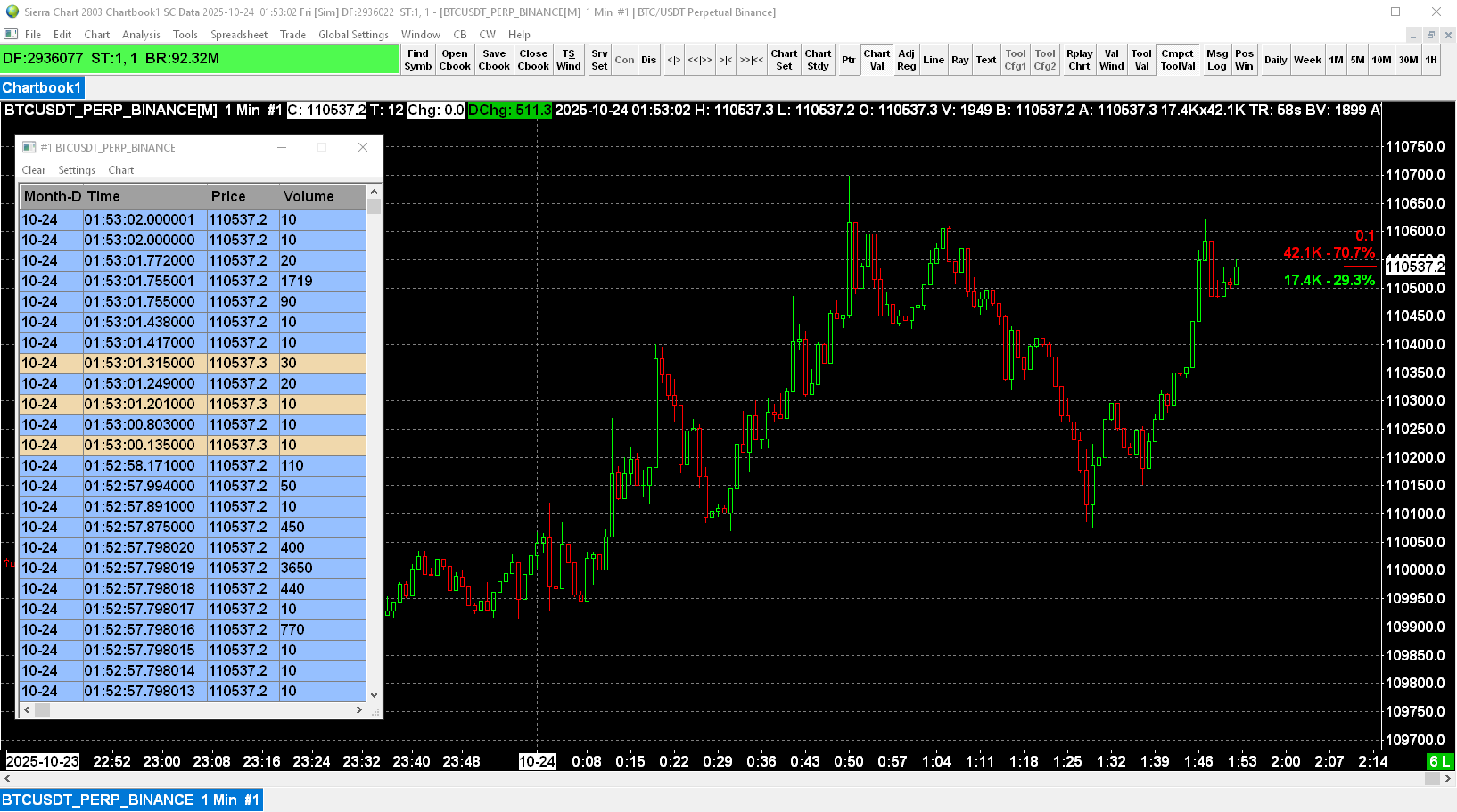1457x812 pixels.
Task: Toggle the Chart Val tool
Action: tap(877, 60)
